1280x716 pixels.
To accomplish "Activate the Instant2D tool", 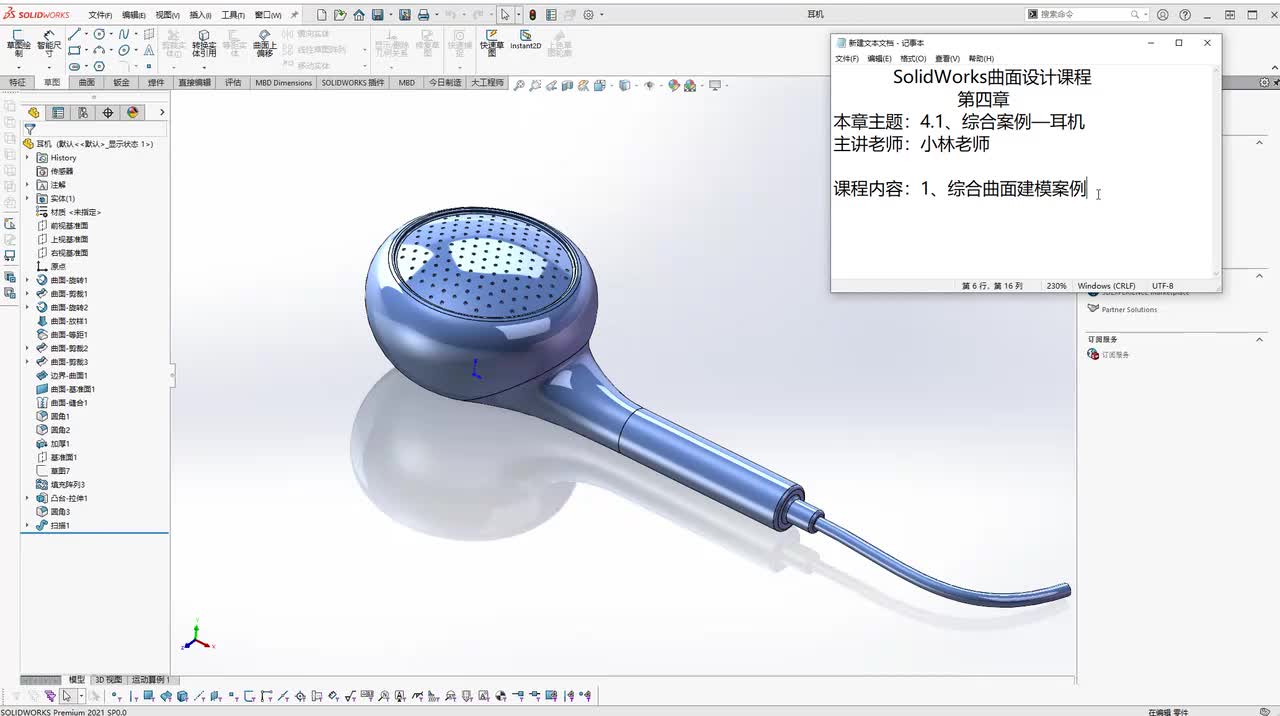I will (525, 41).
